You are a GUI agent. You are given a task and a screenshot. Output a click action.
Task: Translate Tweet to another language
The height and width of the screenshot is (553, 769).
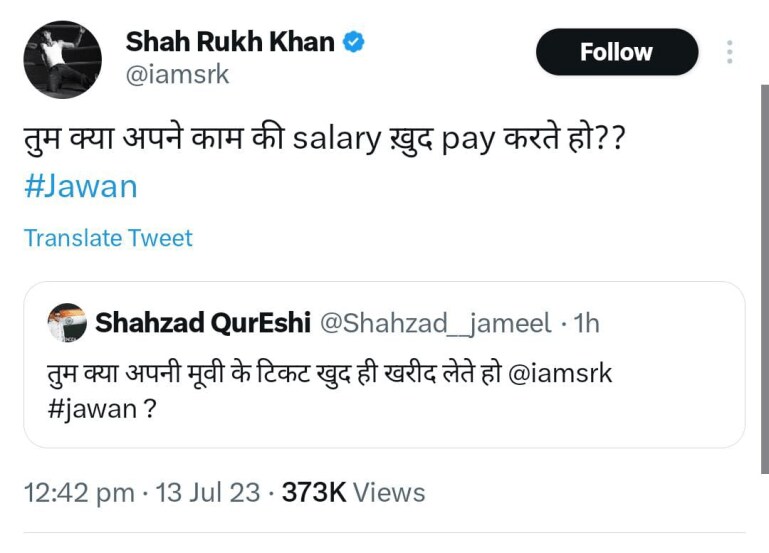(x=108, y=238)
